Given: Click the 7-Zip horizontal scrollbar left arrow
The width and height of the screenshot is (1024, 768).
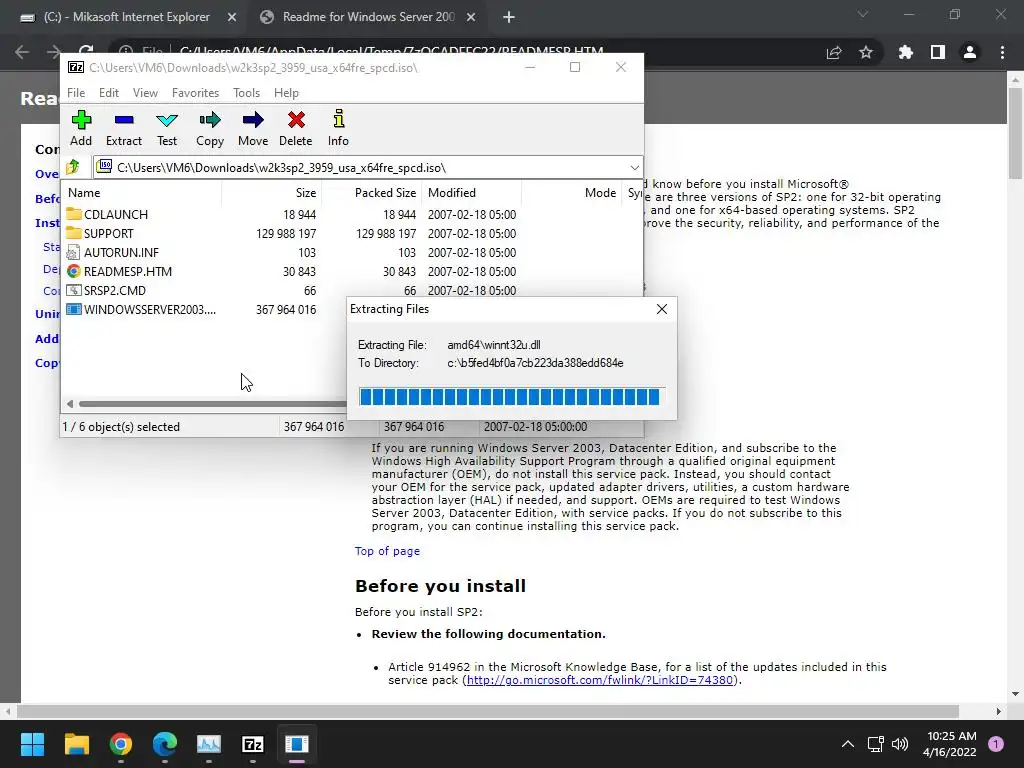Looking at the screenshot, I should click(70, 404).
